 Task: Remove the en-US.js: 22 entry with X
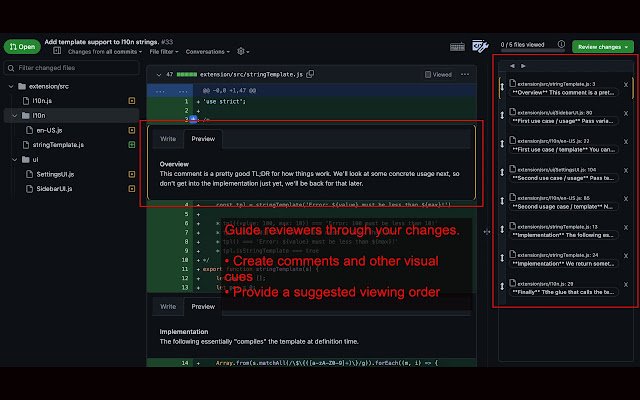(x=626, y=142)
